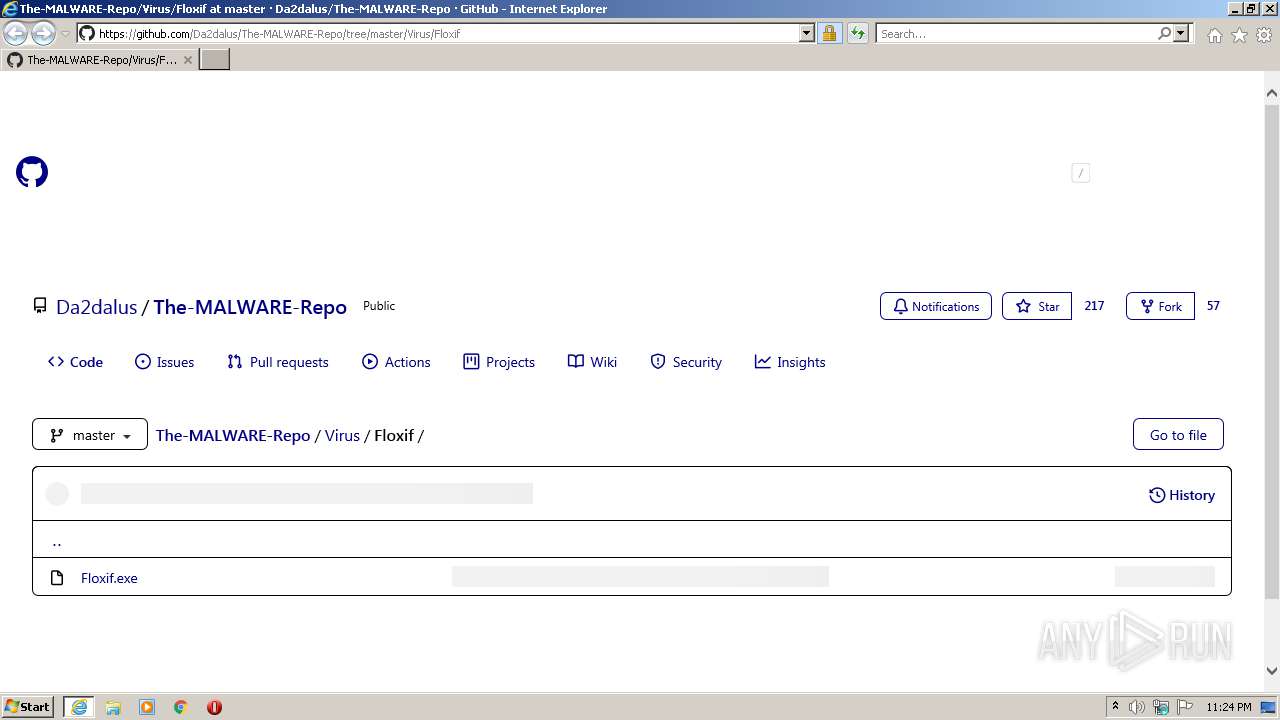Open Favorites star icon in browser toolbar
Viewport: 1280px width, 720px height.
pos(1239,35)
